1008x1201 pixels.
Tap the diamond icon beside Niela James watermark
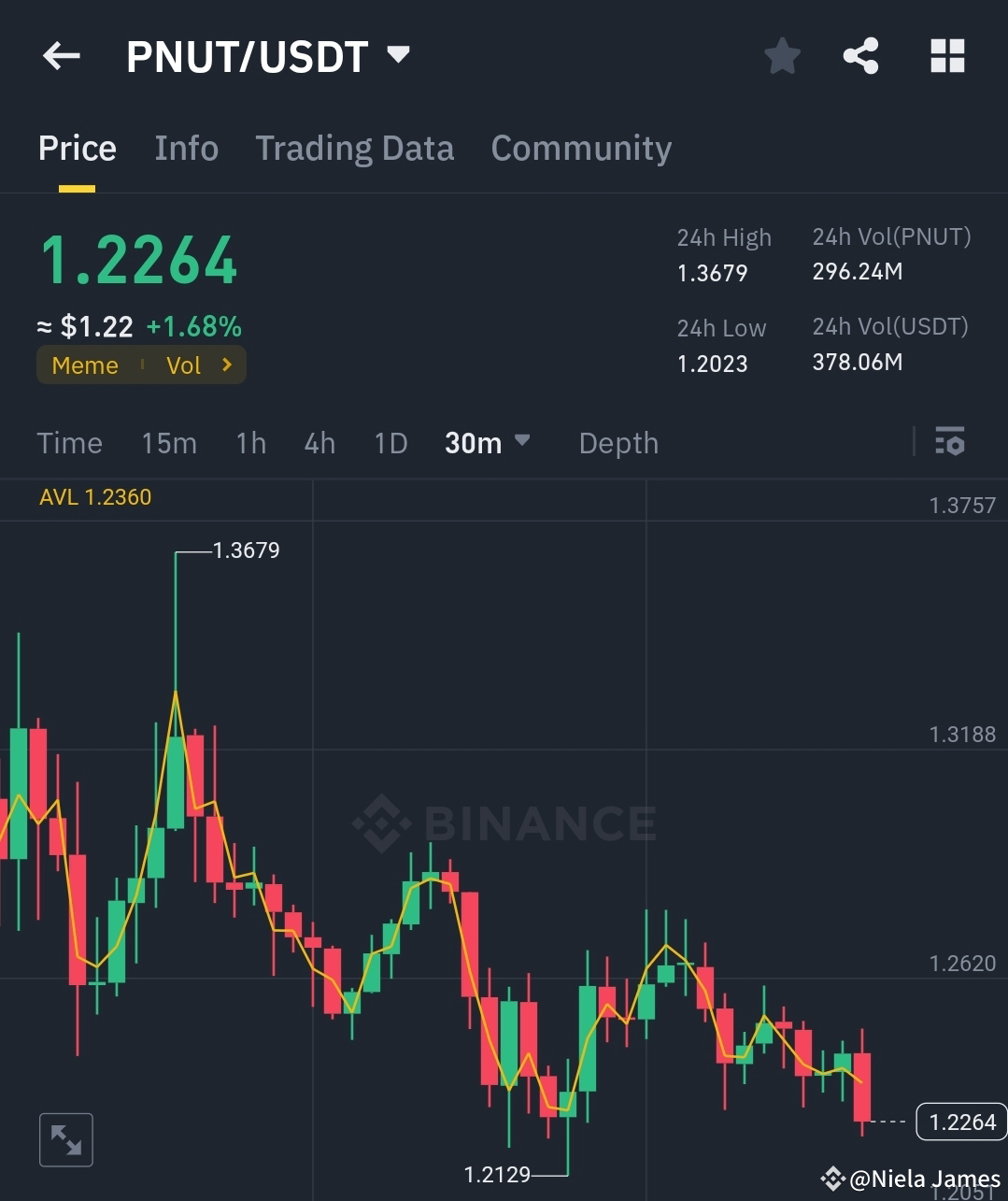[834, 1179]
